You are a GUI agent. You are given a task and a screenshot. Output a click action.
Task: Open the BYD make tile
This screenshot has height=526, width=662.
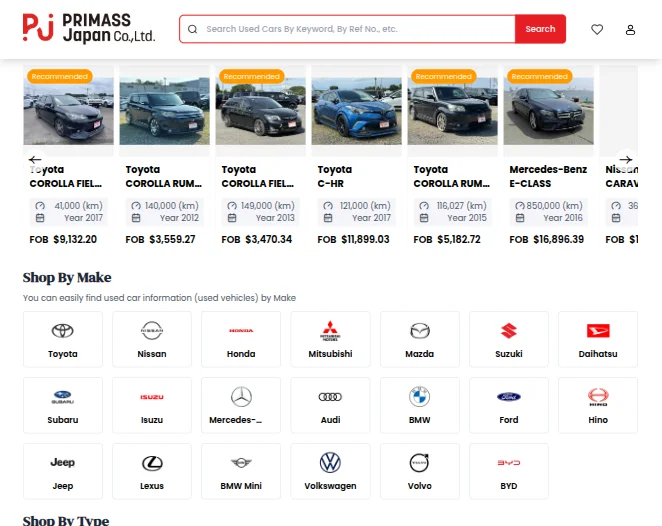(508, 471)
